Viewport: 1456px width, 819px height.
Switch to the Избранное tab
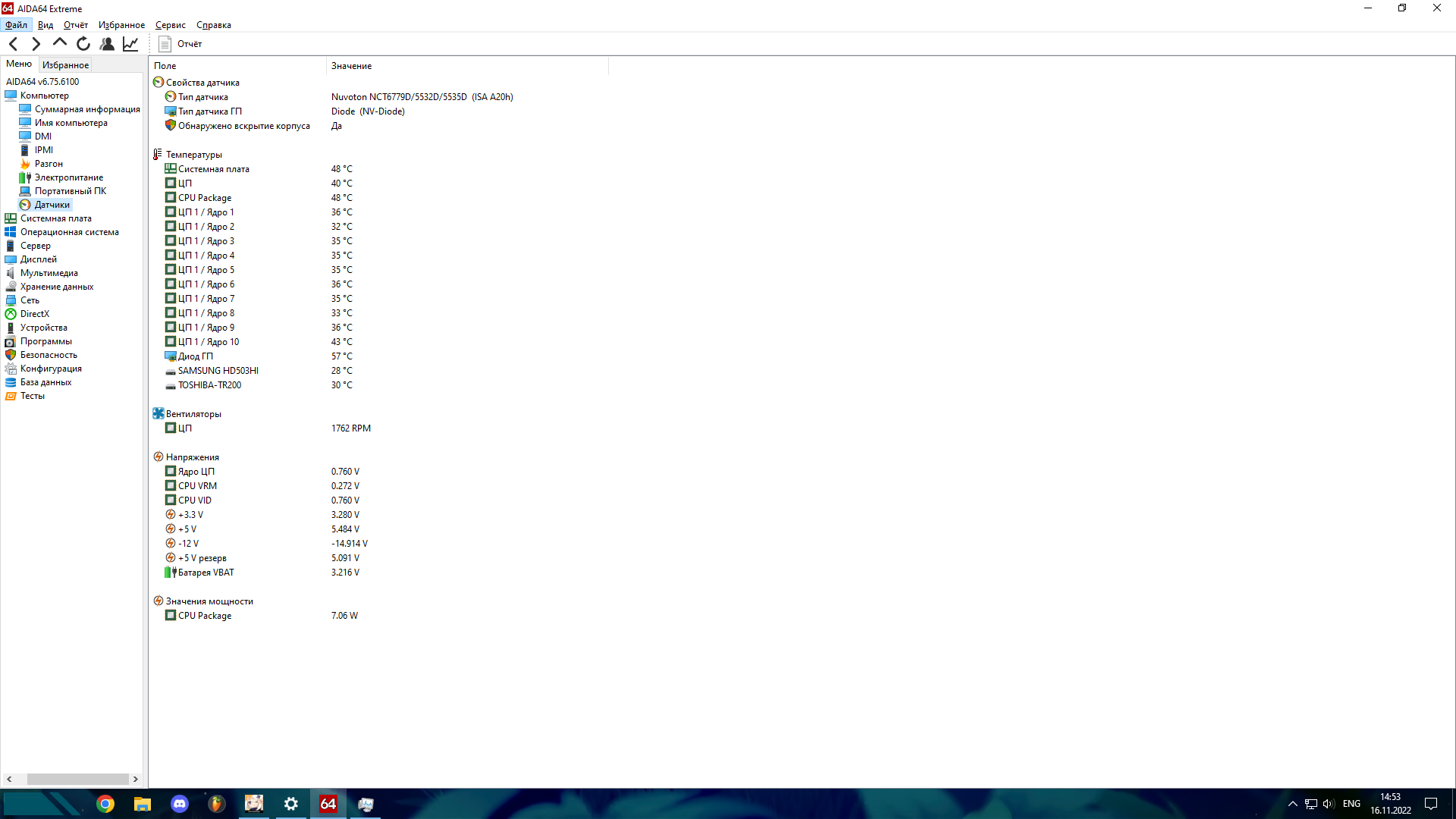click(x=65, y=65)
